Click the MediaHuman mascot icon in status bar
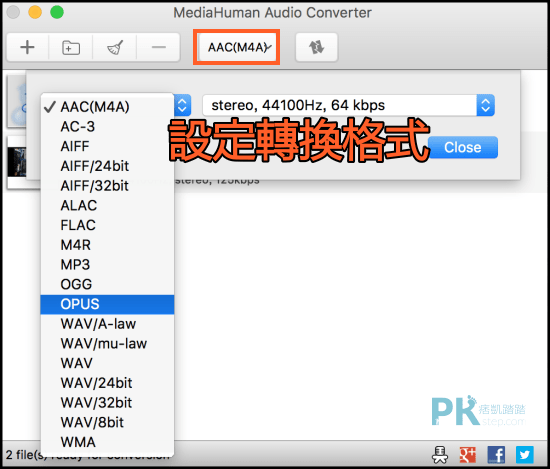 pos(440,455)
